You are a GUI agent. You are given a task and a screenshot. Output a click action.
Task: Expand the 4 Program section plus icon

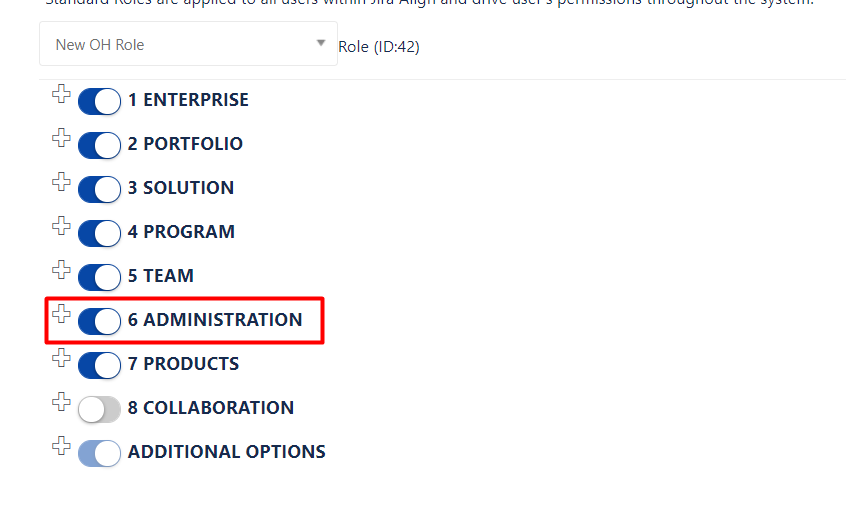pyautogui.click(x=61, y=226)
